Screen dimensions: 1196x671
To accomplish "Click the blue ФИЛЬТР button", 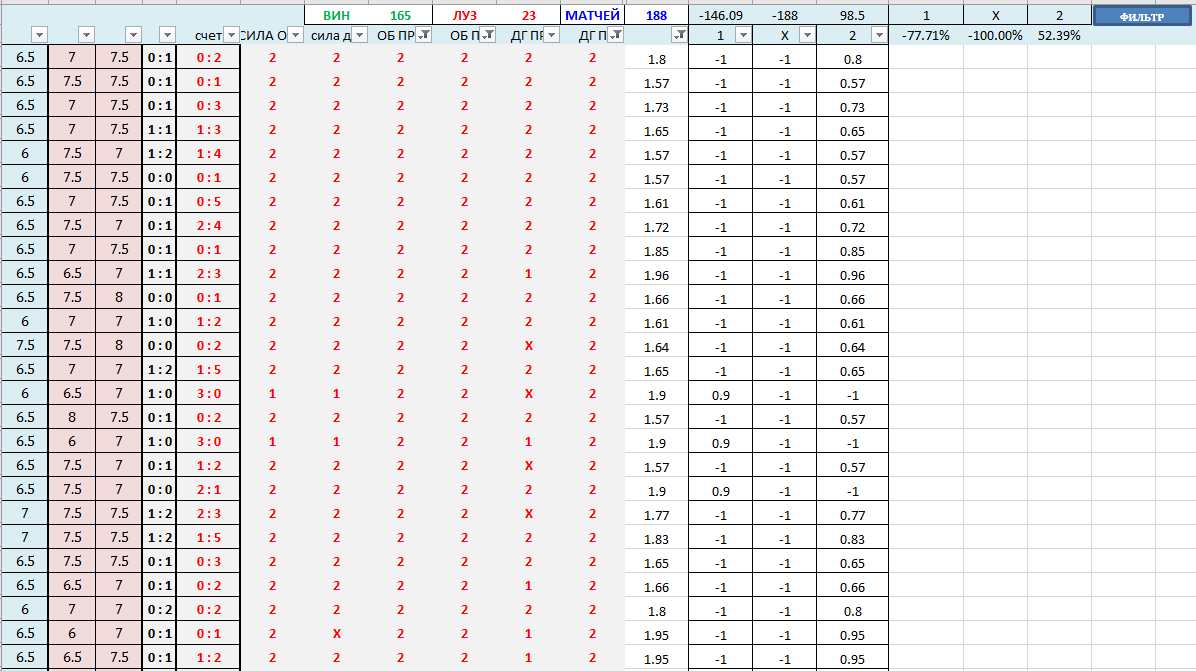I will tap(1142, 16).
